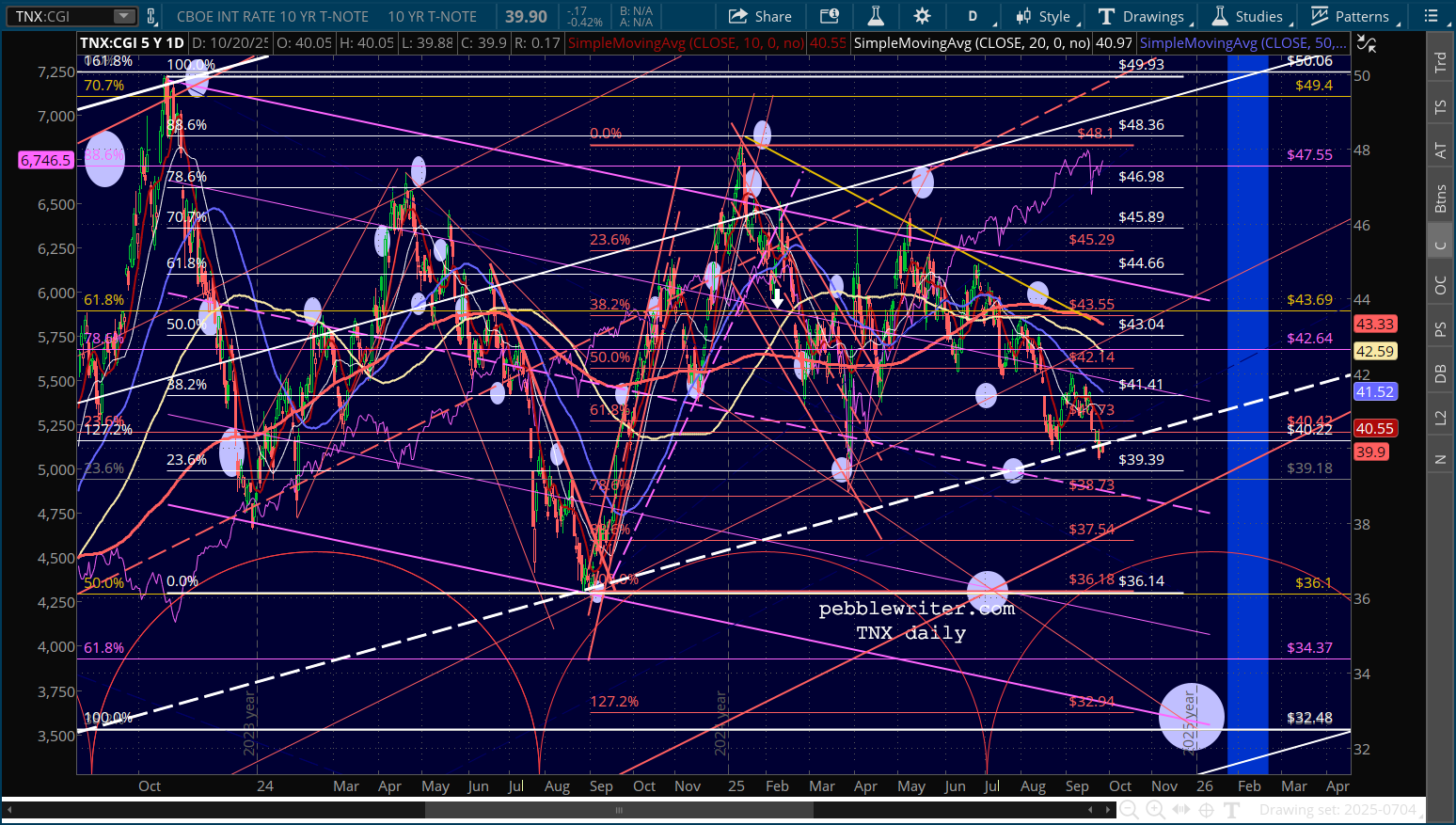Select the crosshair cursor icon
1456x825 pixels.
[x=1206, y=810]
